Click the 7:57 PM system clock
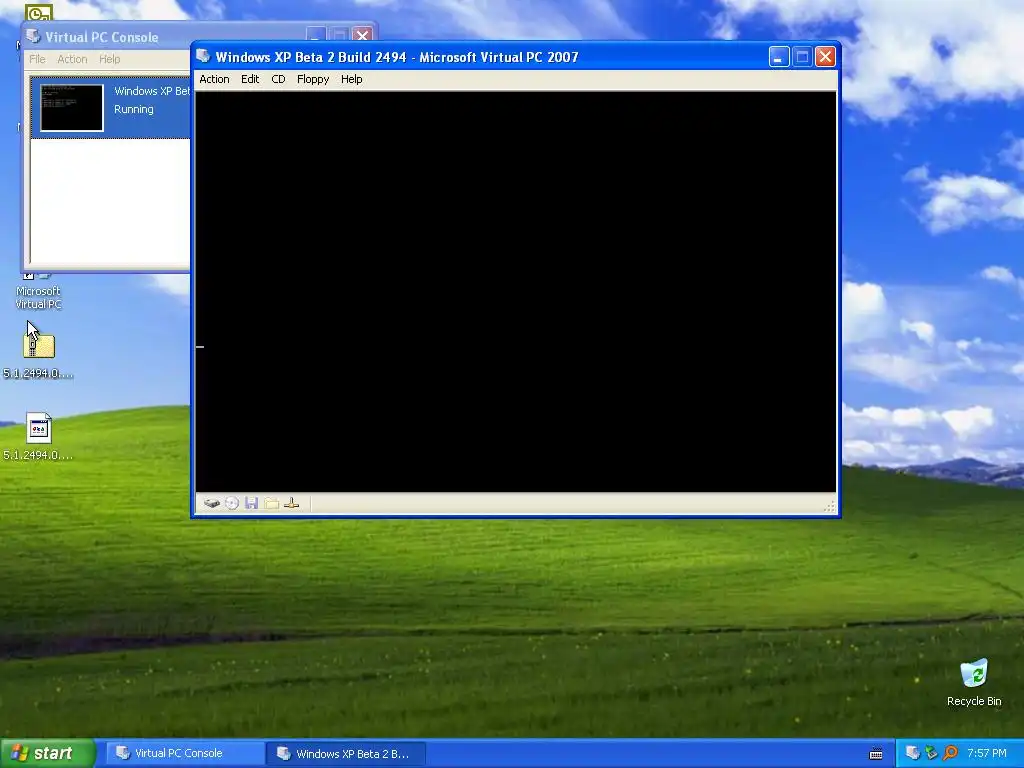The height and width of the screenshot is (768, 1024). pos(987,753)
